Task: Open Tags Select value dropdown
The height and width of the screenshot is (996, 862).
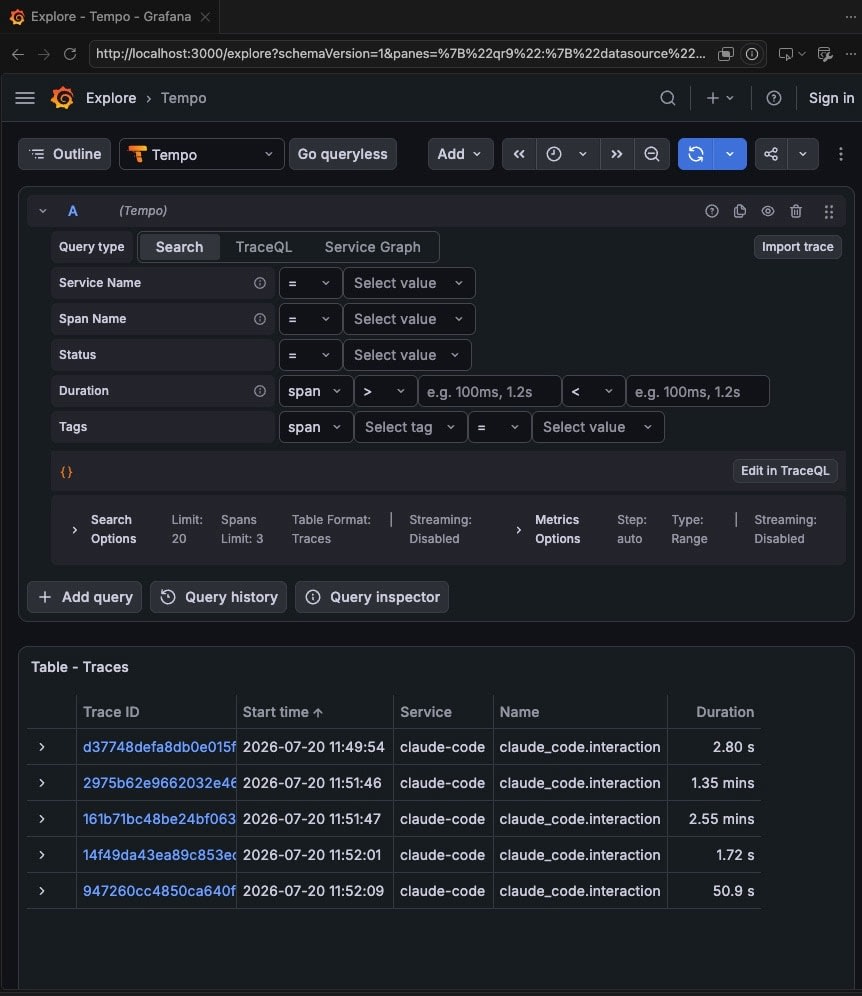Action: tap(598, 427)
